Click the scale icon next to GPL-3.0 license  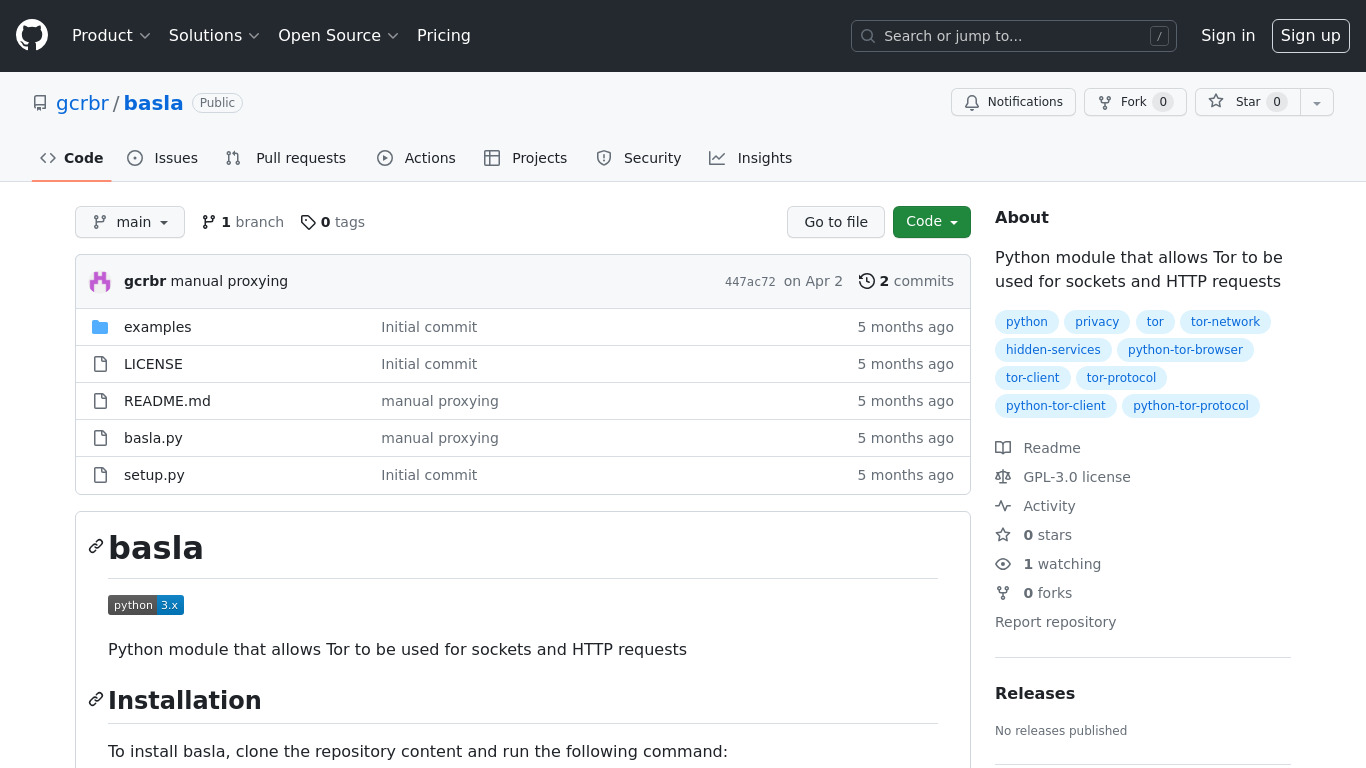pos(1003,477)
